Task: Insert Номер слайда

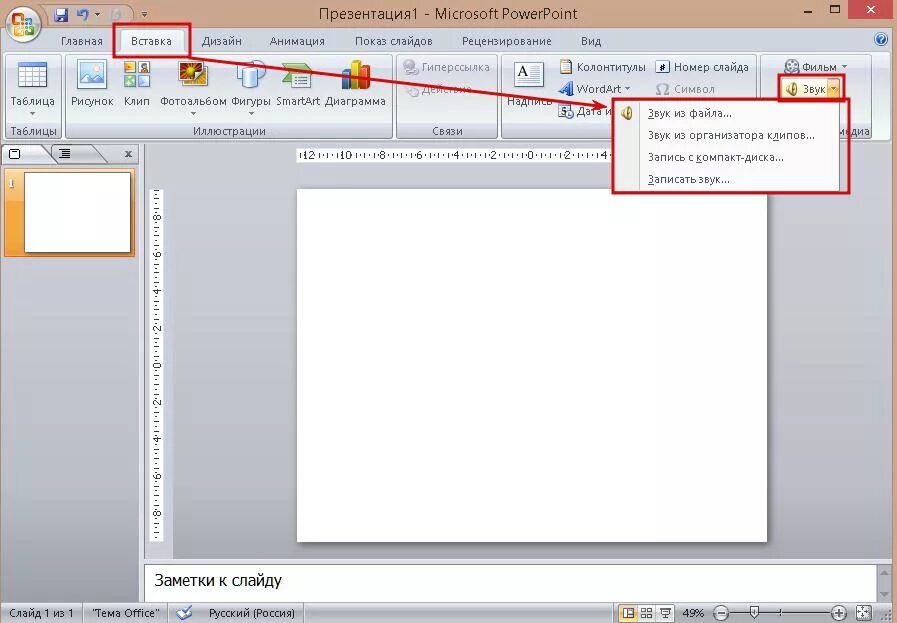Action: (702, 67)
